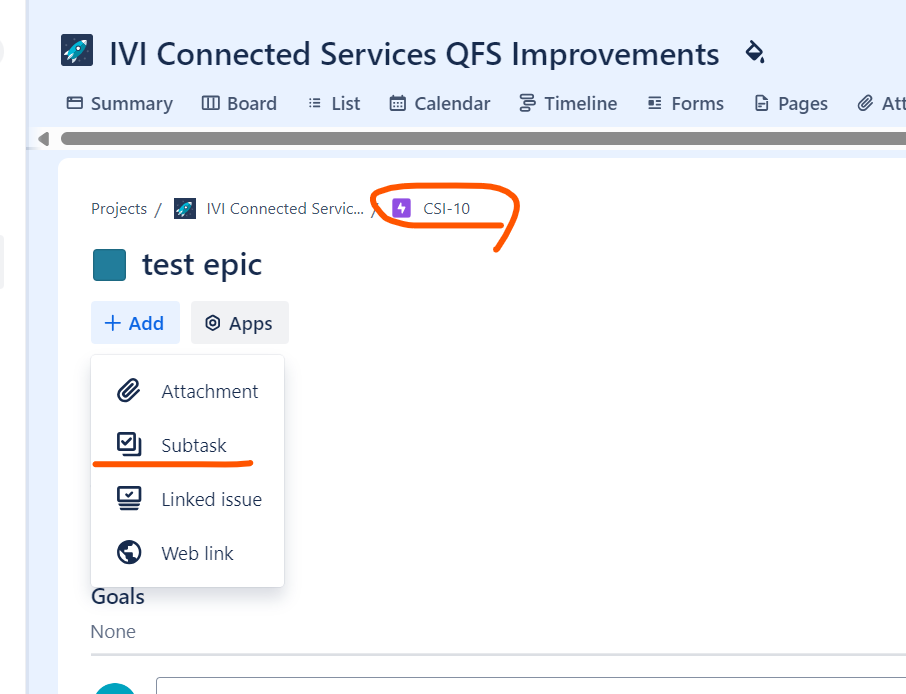Click the paperclip Attachment icon
Viewport: 906px width, 694px height.
point(129,391)
